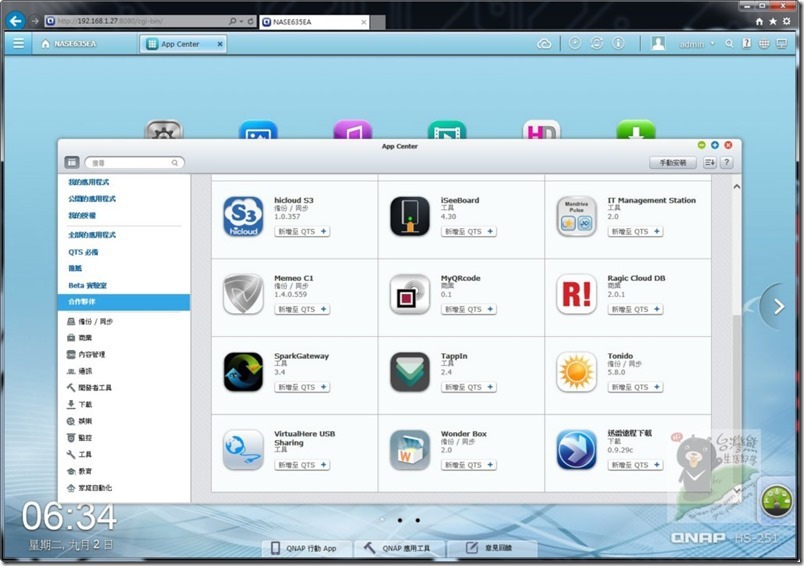
Task: Select the 備份 / 同步 backup category
Action: (x=90, y=321)
